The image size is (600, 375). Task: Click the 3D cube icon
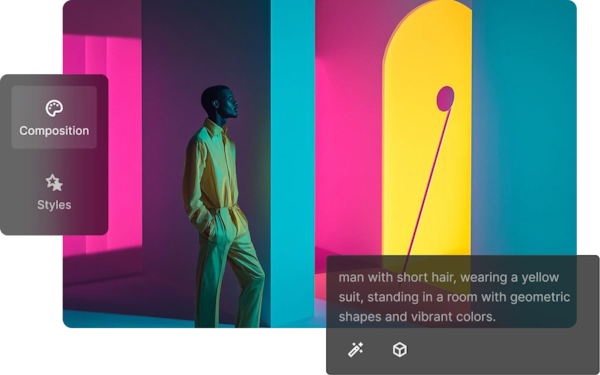[x=400, y=349]
